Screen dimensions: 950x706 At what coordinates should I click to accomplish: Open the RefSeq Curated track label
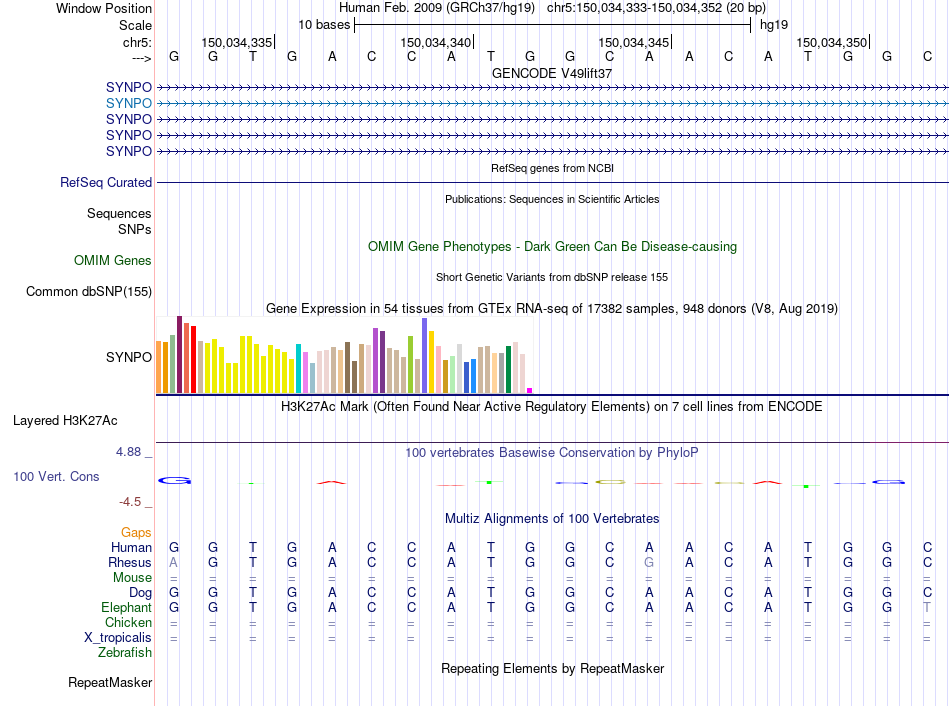point(106,182)
